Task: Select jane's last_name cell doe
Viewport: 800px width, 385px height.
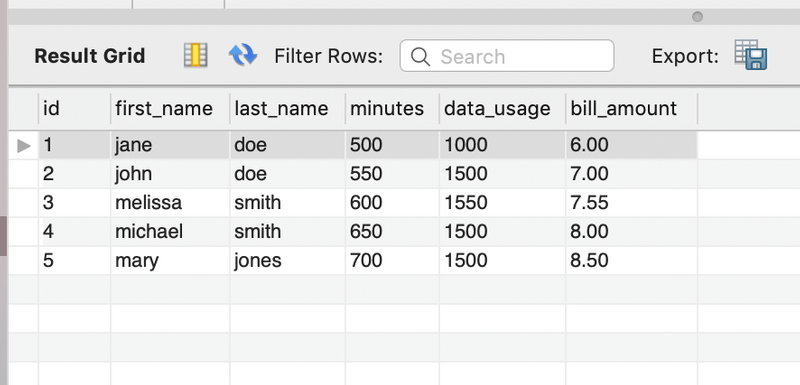Action: [288, 145]
